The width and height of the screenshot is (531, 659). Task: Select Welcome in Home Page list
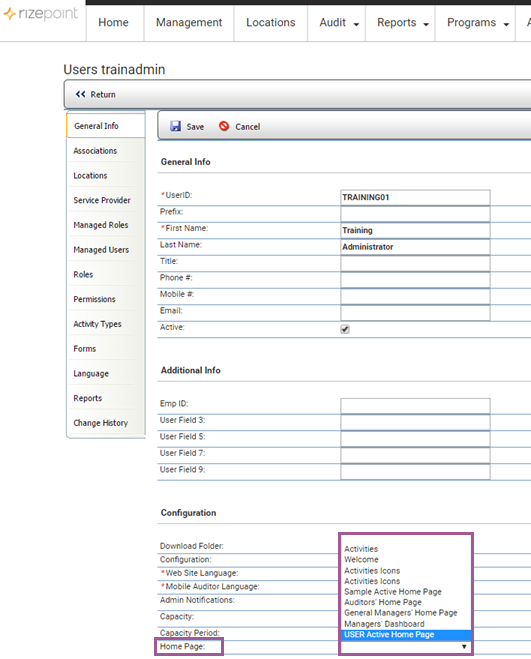click(361, 560)
